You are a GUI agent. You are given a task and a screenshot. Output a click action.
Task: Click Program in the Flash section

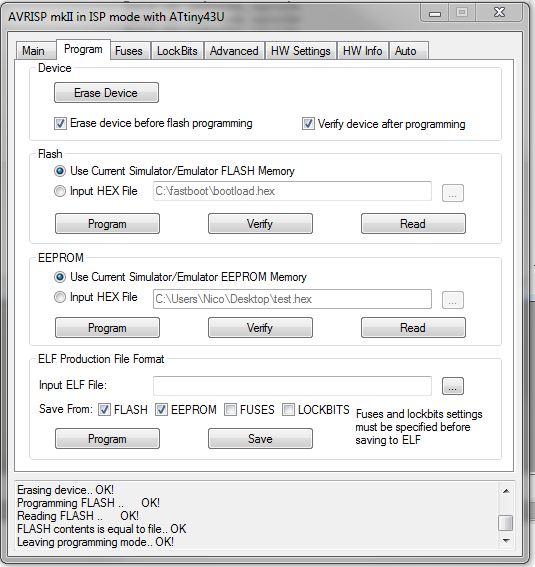pos(107,224)
